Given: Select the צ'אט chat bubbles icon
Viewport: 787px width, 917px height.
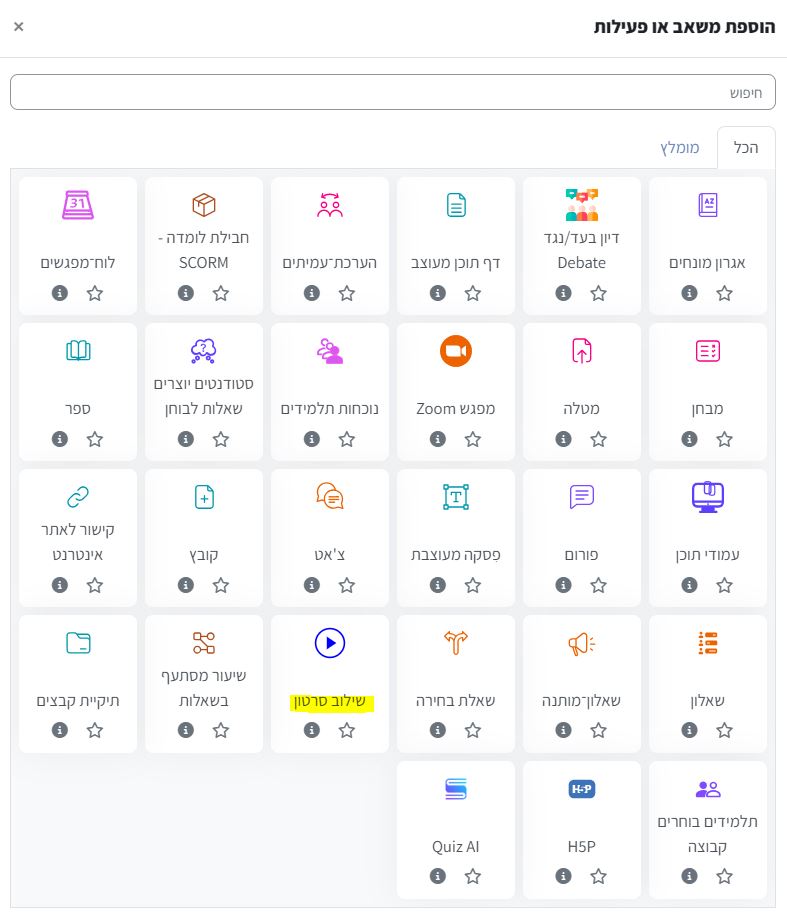Looking at the screenshot, I should coord(330,497).
